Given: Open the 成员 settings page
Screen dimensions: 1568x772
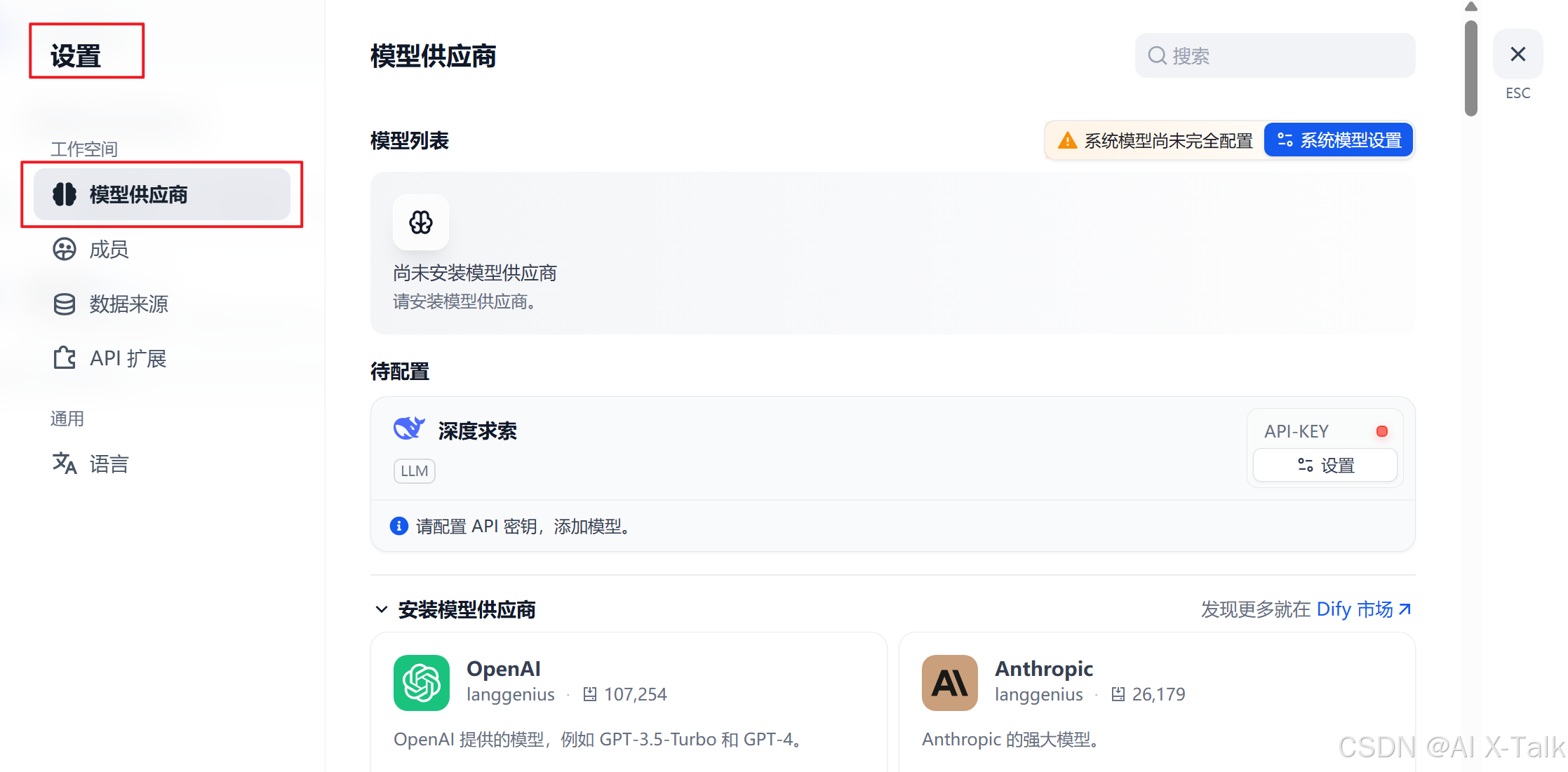Looking at the screenshot, I should click(x=109, y=249).
